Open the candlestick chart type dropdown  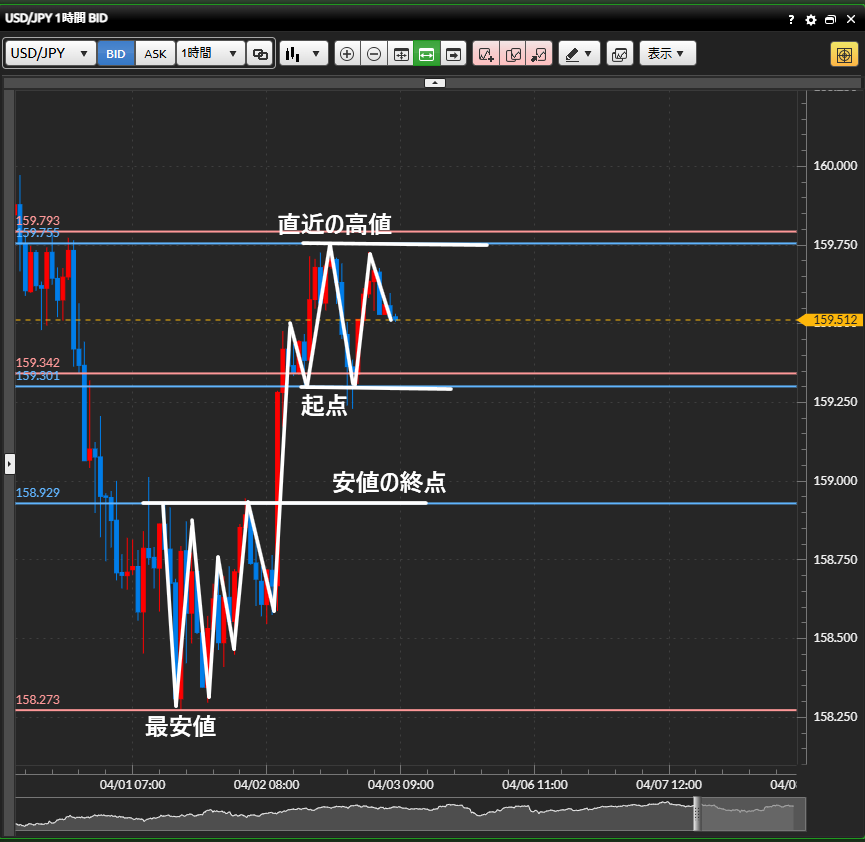click(303, 54)
